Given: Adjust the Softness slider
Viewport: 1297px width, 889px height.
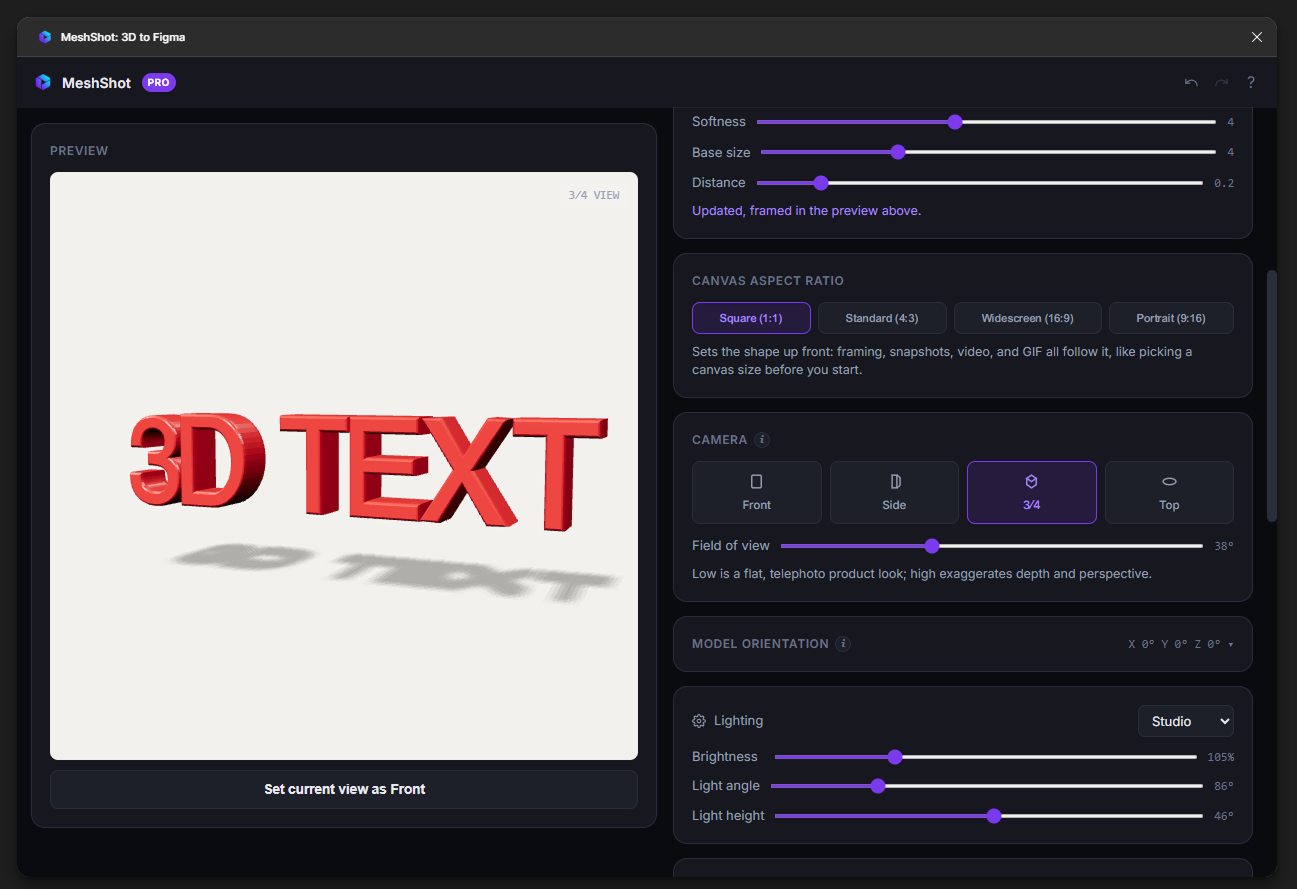Looking at the screenshot, I should pyautogui.click(x=986, y=122).
